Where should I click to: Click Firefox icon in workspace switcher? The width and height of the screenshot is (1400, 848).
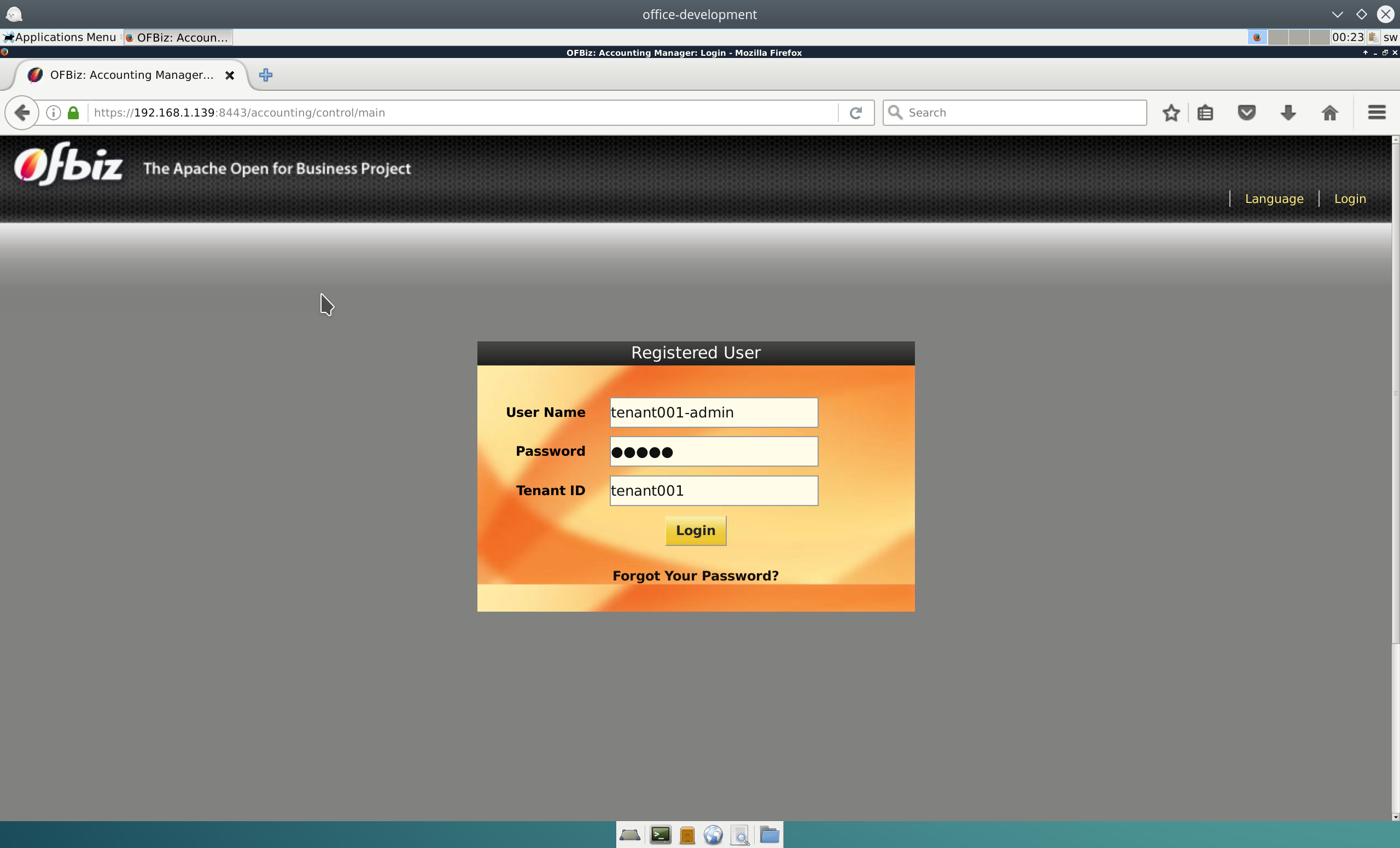pyautogui.click(x=1257, y=38)
